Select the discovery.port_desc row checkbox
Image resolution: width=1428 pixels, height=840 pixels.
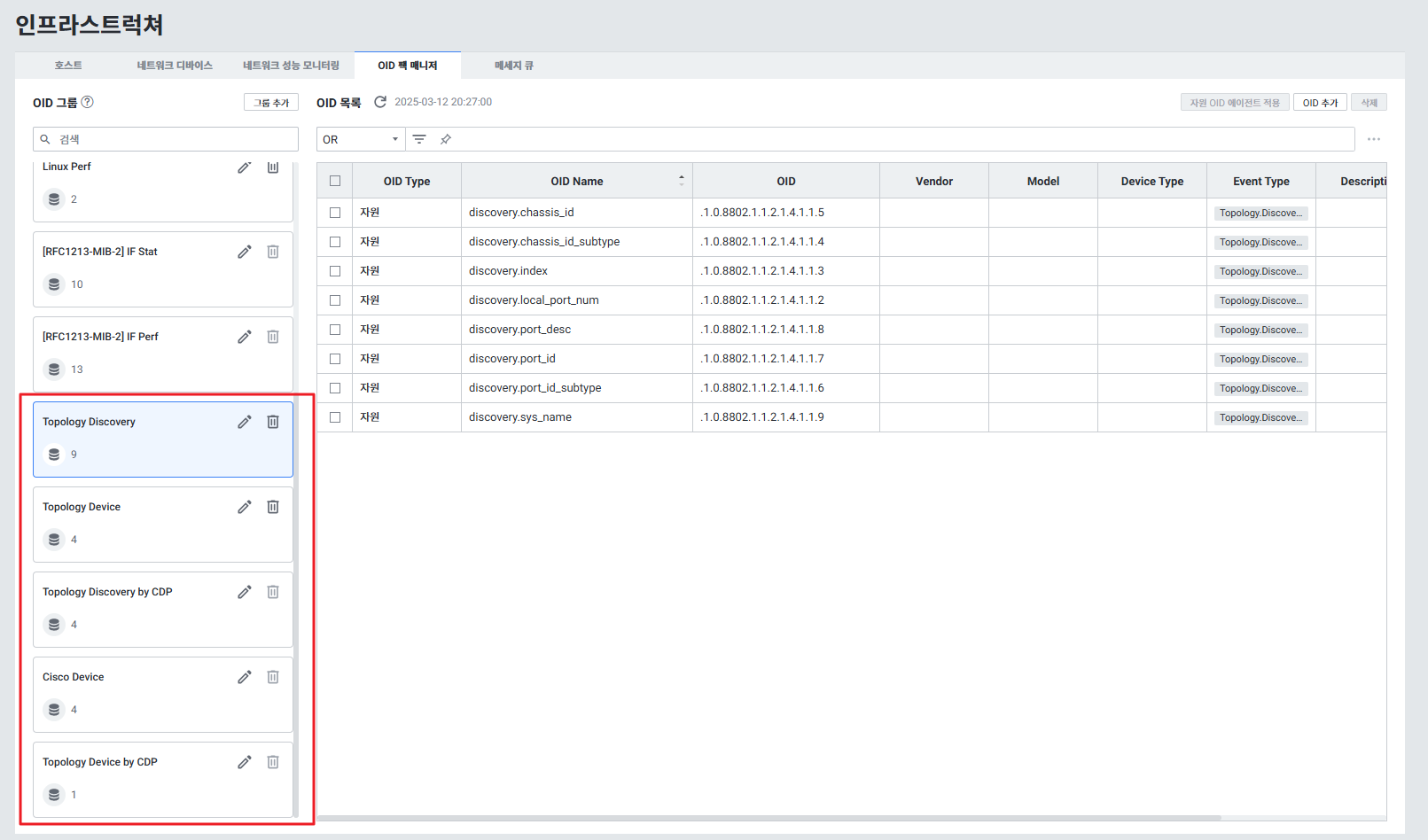tap(335, 330)
